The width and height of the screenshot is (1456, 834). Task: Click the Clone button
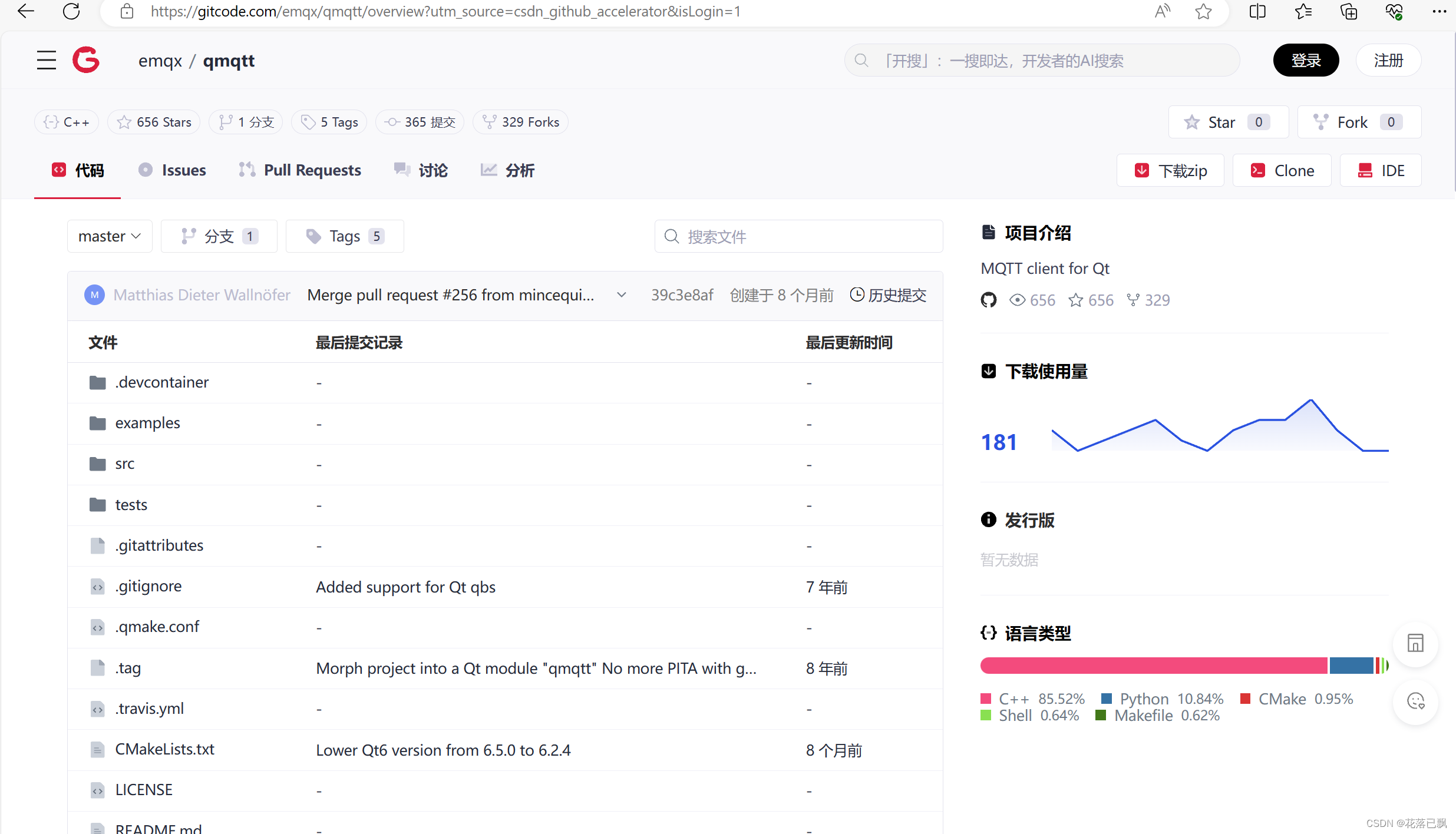[x=1282, y=170]
